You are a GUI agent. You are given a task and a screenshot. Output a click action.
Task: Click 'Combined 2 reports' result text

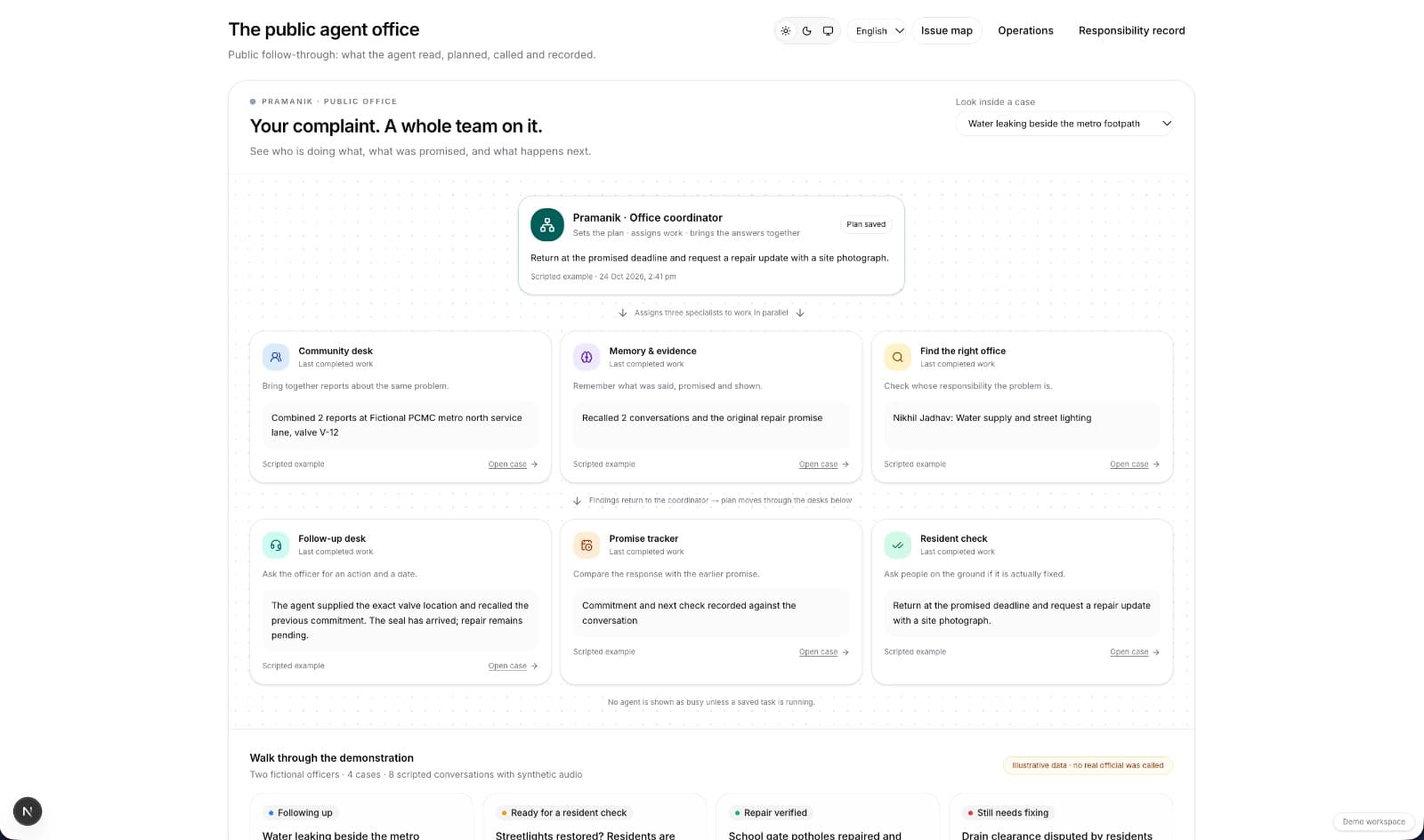click(397, 425)
